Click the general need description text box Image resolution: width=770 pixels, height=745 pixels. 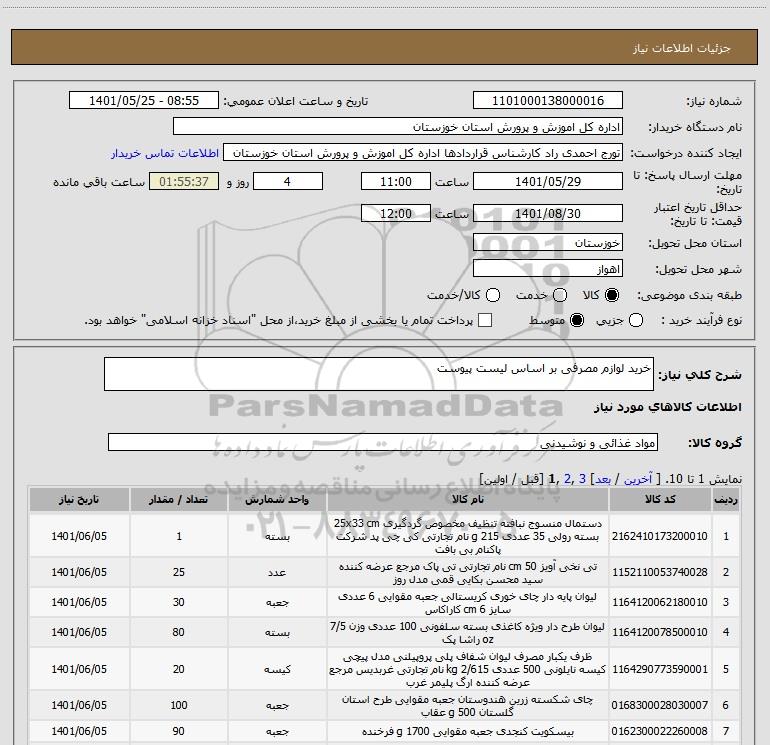point(379,374)
